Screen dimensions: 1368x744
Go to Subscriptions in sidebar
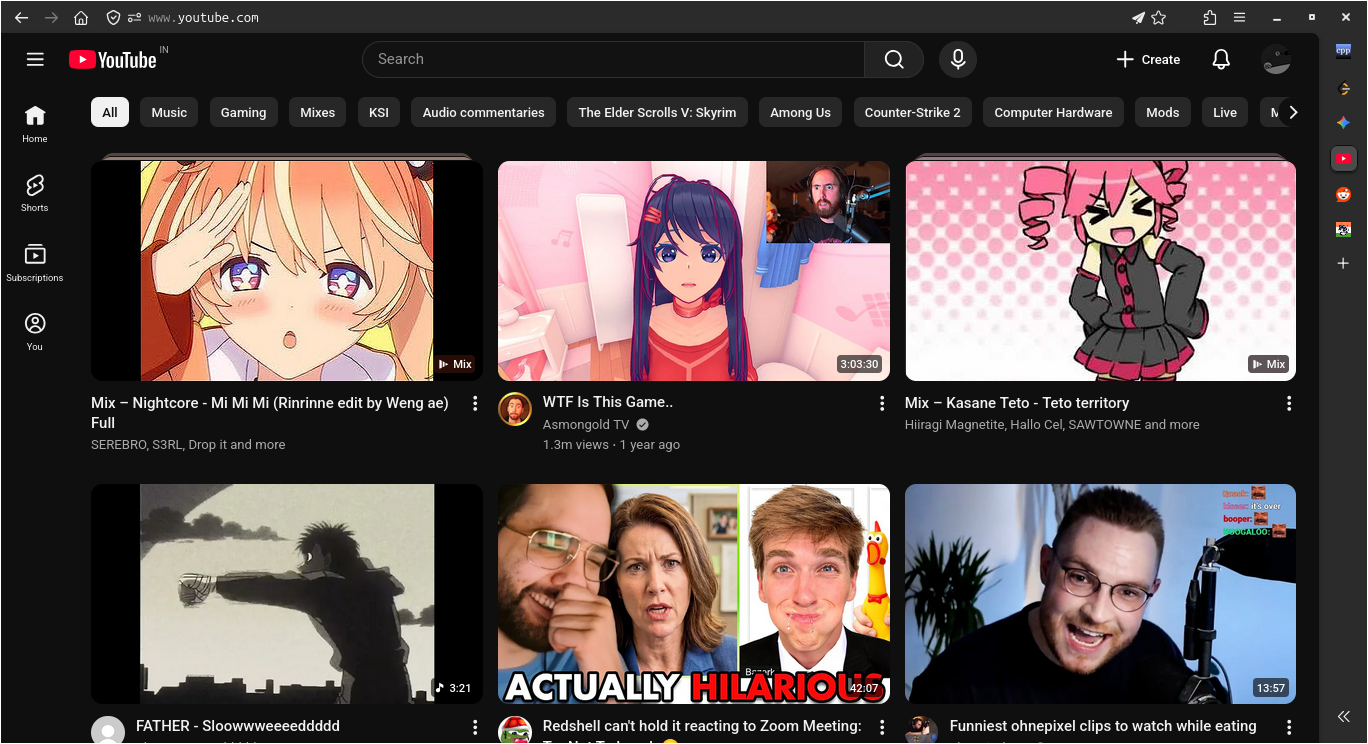coord(35,262)
